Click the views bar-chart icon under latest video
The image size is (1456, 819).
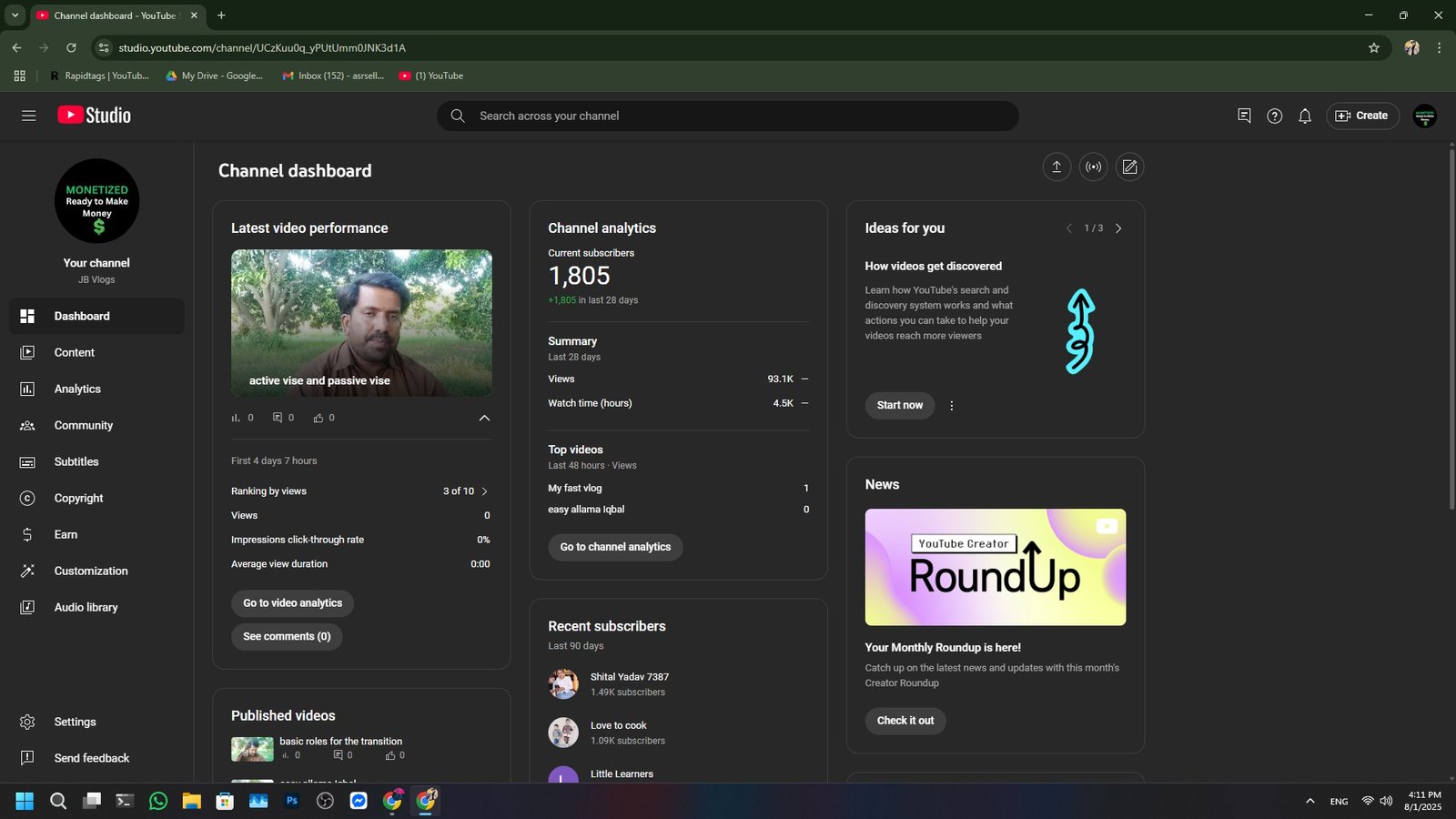pos(236,418)
